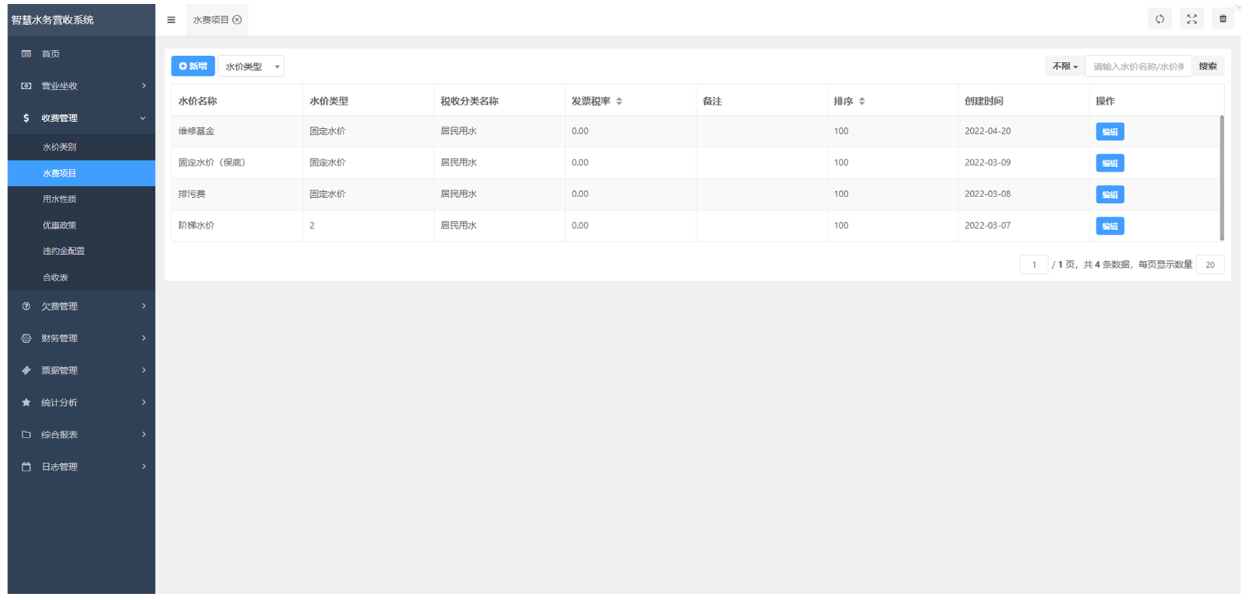
Task: Click 编辑 for the 排污费 row
Action: pyautogui.click(x=1109, y=194)
